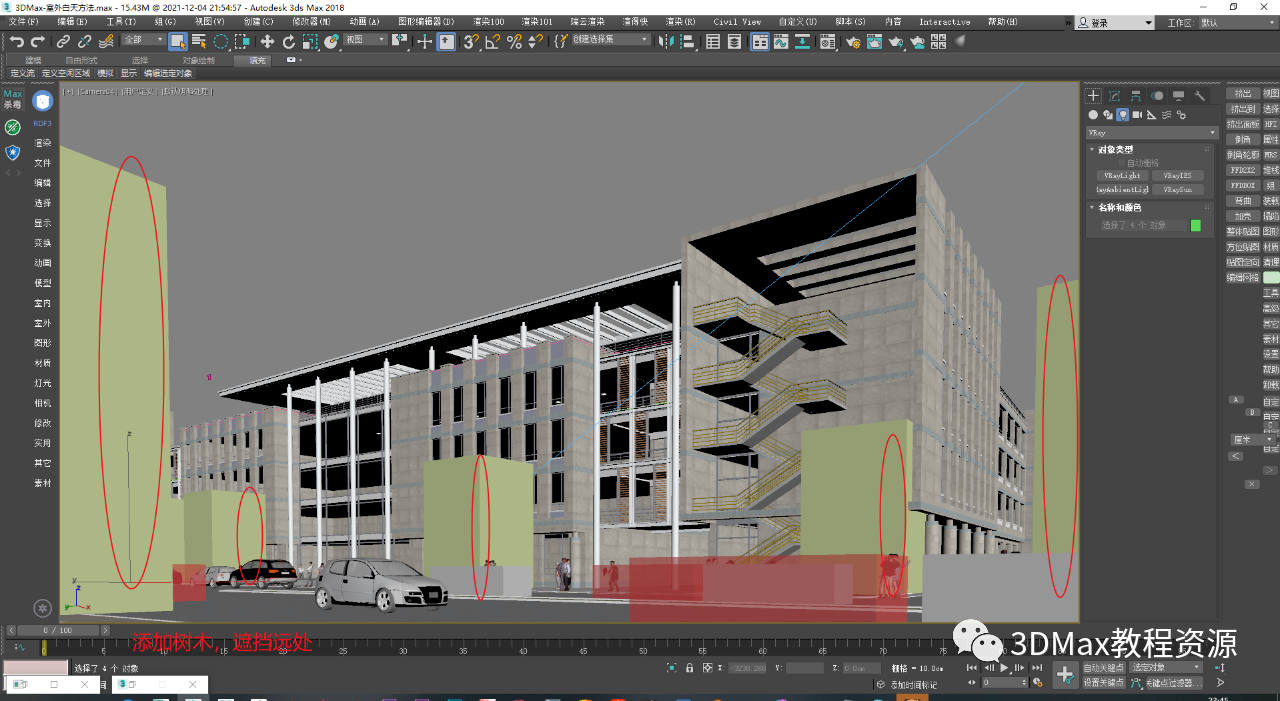Toggle Spinner Snap button
Screen dimensions: 1280x701
tap(536, 41)
